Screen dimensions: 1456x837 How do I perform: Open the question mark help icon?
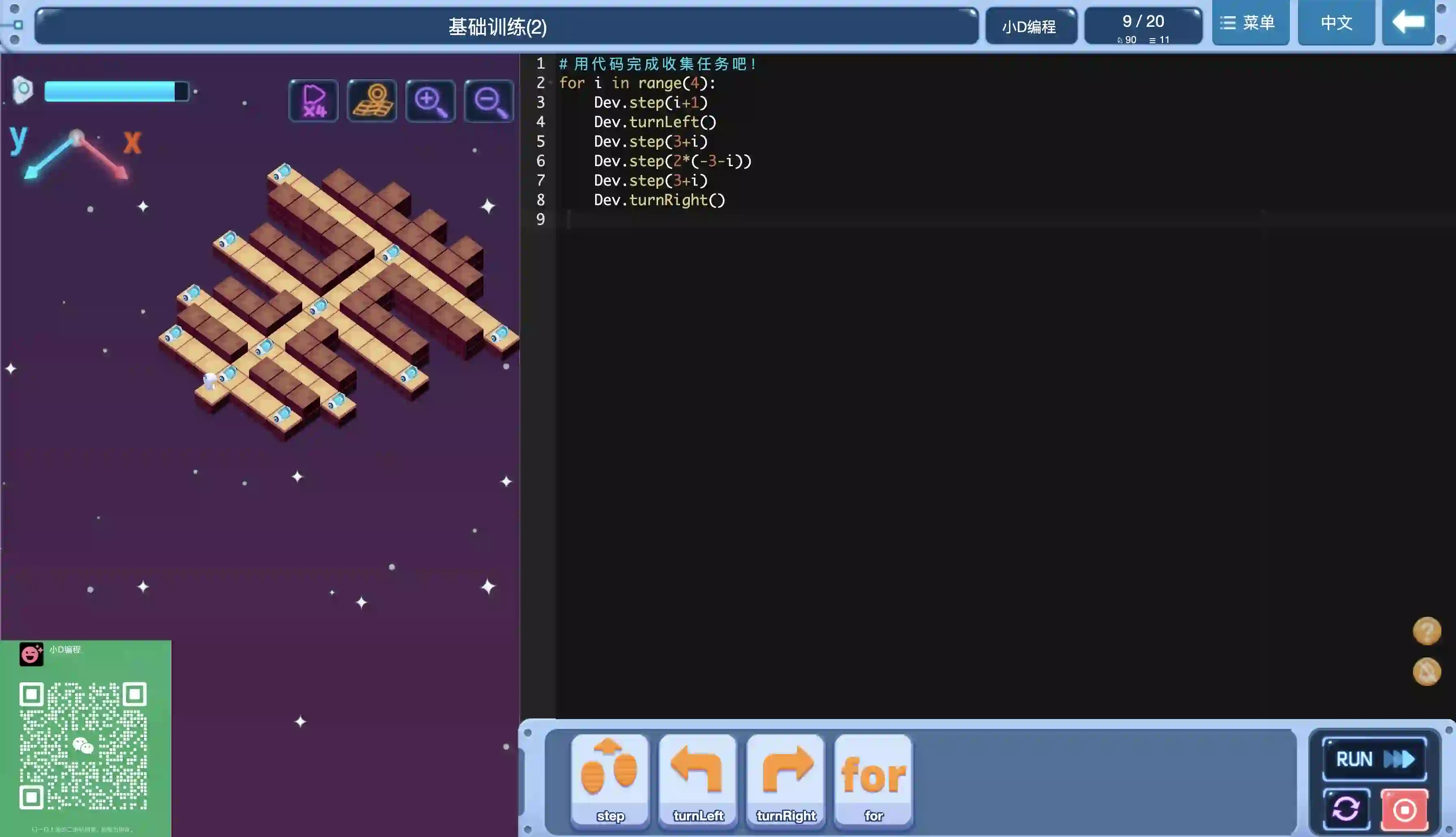click(x=1427, y=631)
